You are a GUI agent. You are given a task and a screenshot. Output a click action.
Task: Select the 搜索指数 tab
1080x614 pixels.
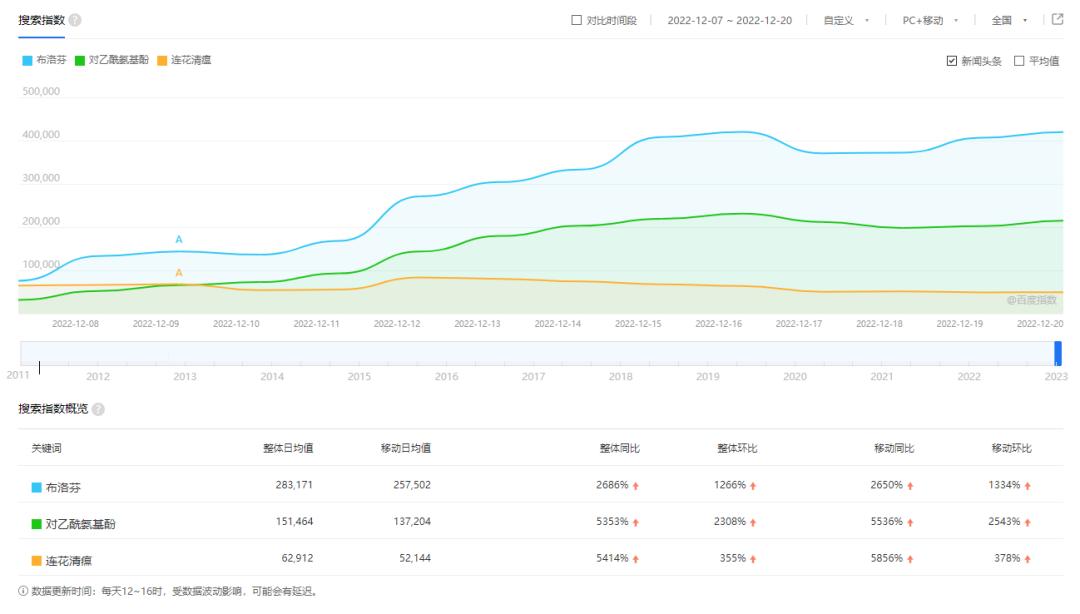[x=41, y=20]
